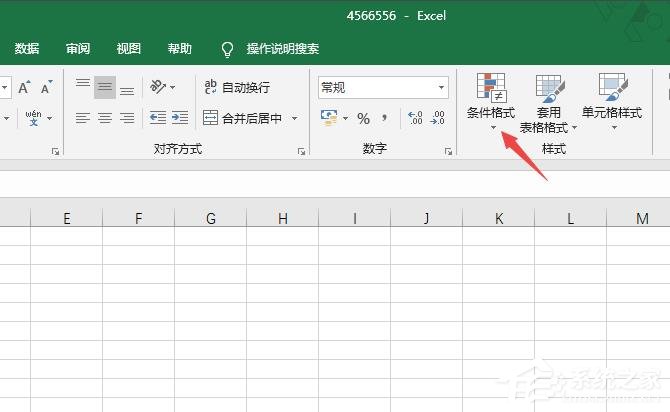Increase the font size with the larger A

pos(25,88)
